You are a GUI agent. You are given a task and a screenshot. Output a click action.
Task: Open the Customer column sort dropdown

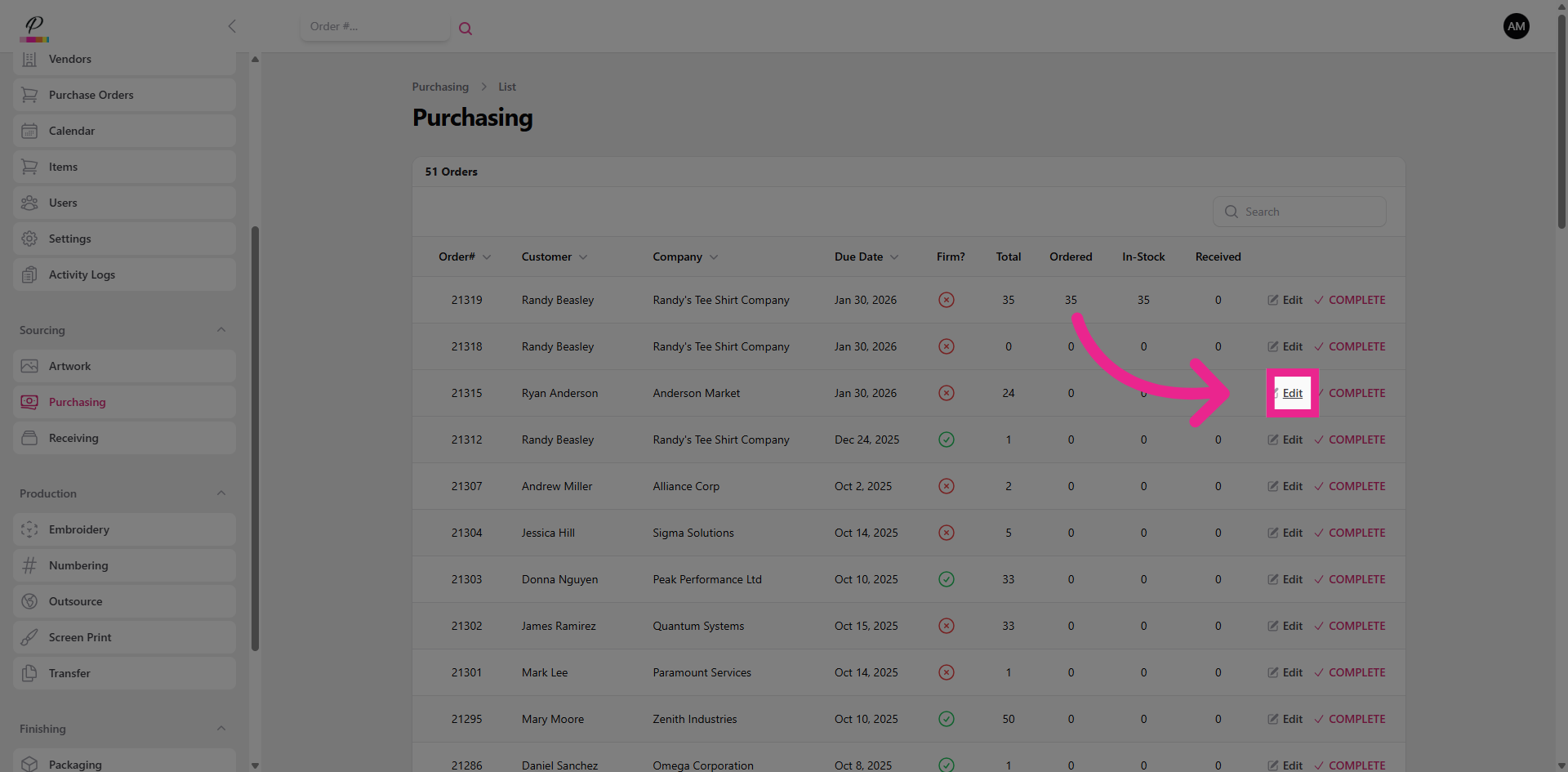pos(583,257)
